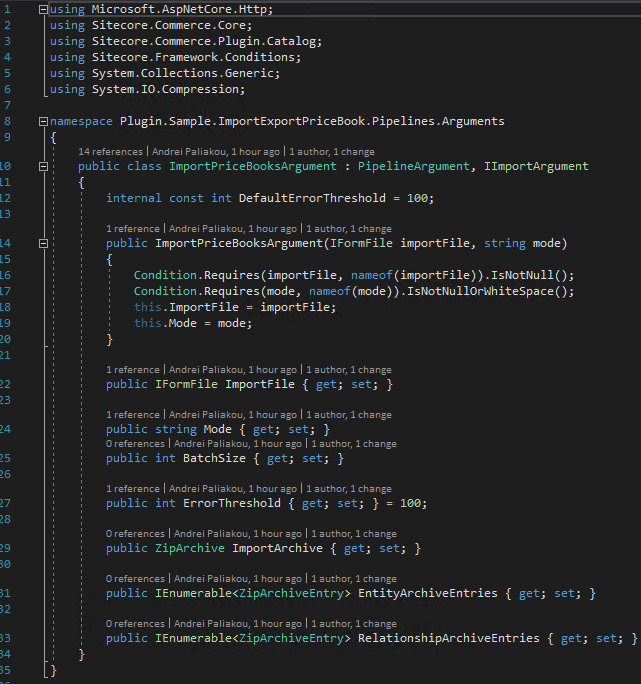Show '1 reference' CodeLens above ImportFile property

click(133, 370)
